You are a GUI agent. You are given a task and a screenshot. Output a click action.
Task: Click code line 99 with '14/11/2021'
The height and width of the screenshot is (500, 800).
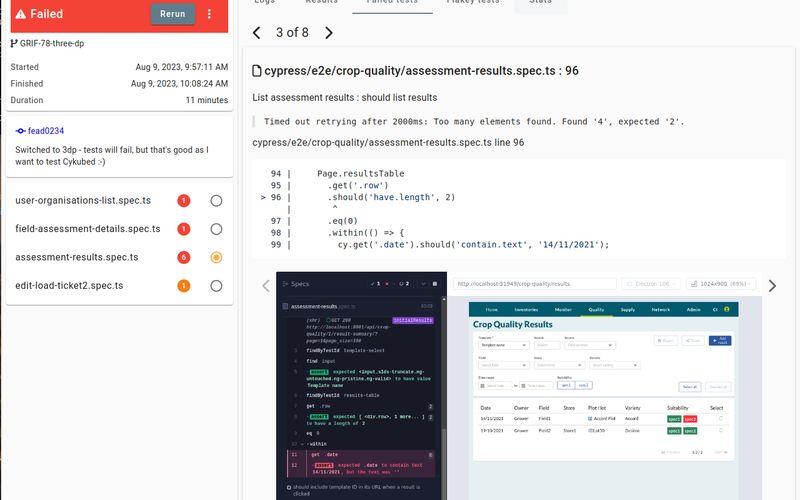pos(473,245)
